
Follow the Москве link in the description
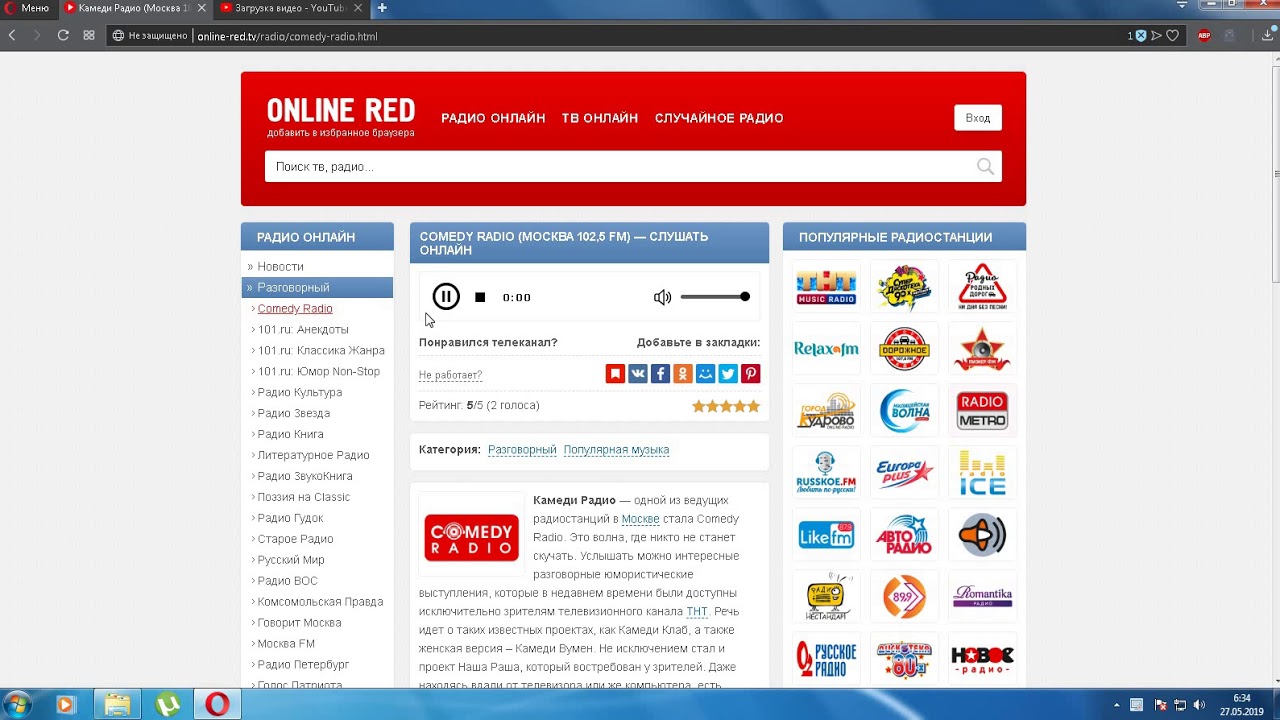(x=640, y=519)
